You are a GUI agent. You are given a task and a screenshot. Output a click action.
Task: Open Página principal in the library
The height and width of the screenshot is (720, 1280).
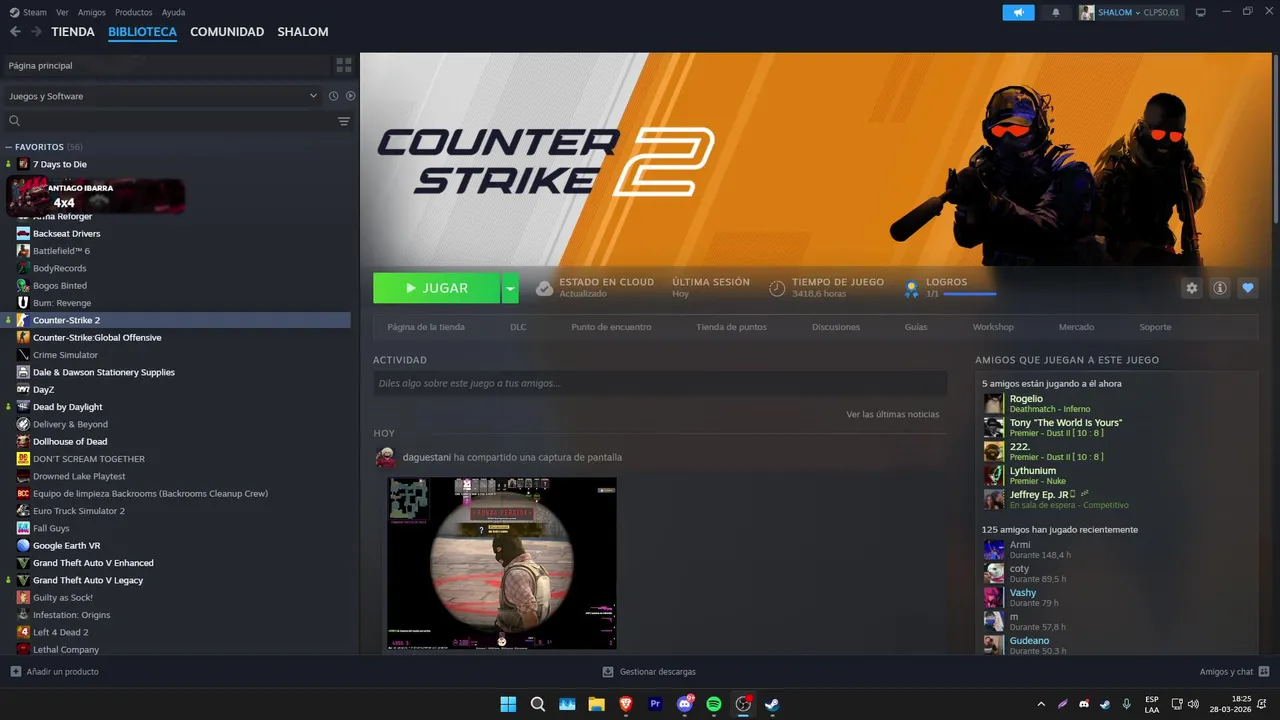[166, 65]
